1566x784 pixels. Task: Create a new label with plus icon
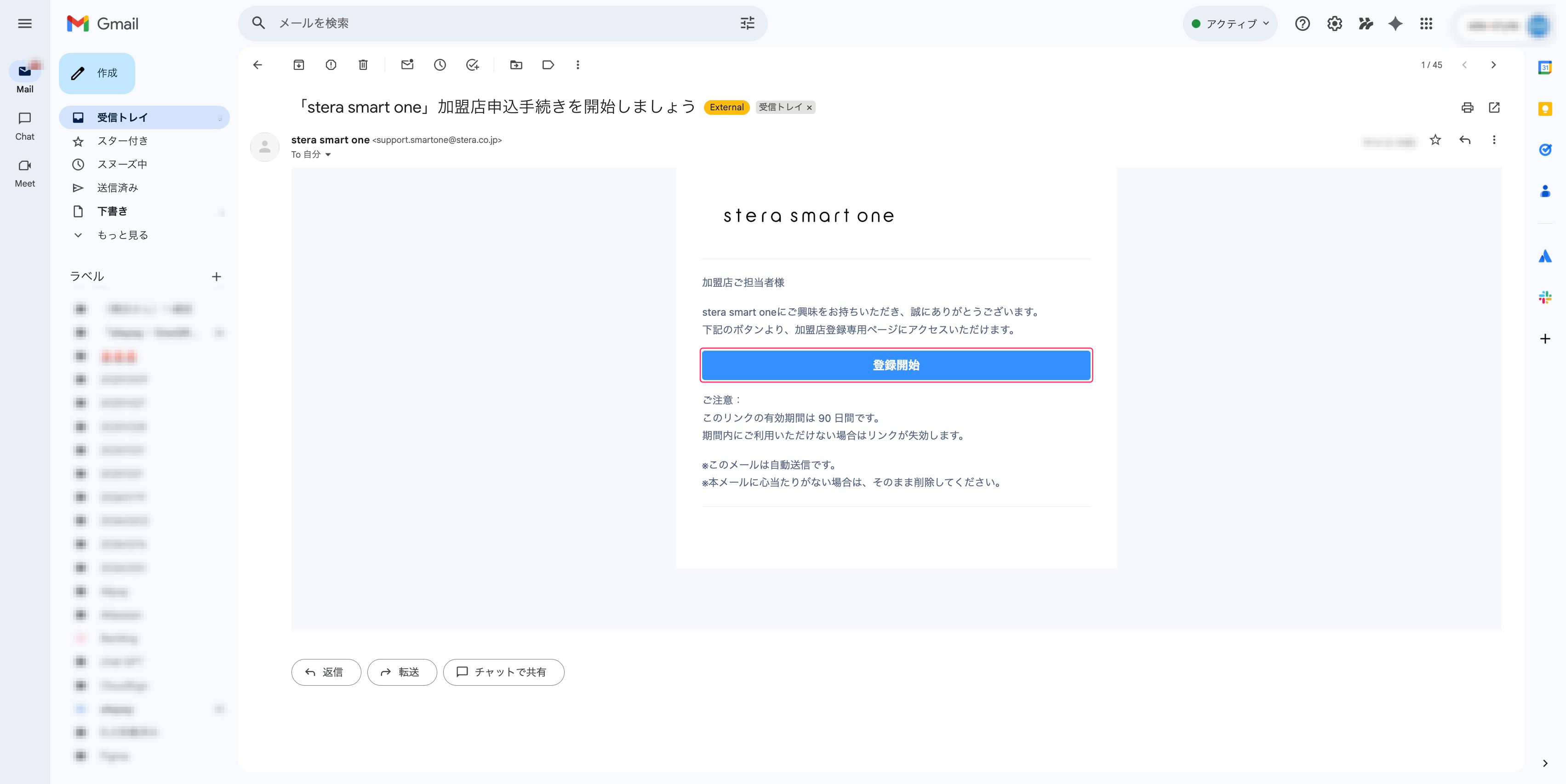(x=217, y=277)
